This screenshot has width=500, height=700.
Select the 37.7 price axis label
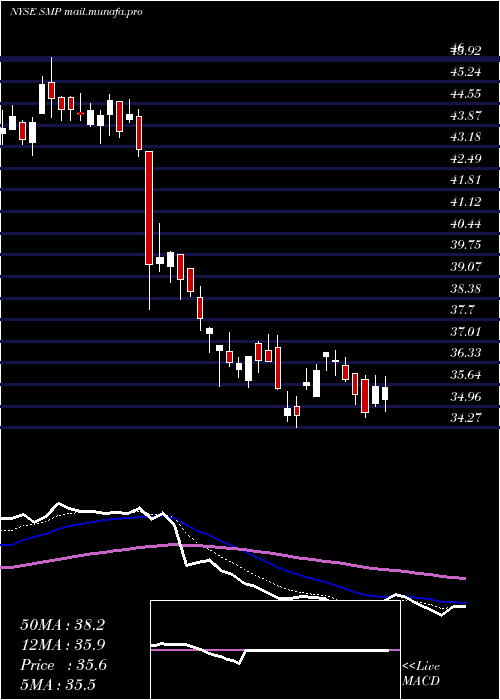pyautogui.click(x=462, y=309)
